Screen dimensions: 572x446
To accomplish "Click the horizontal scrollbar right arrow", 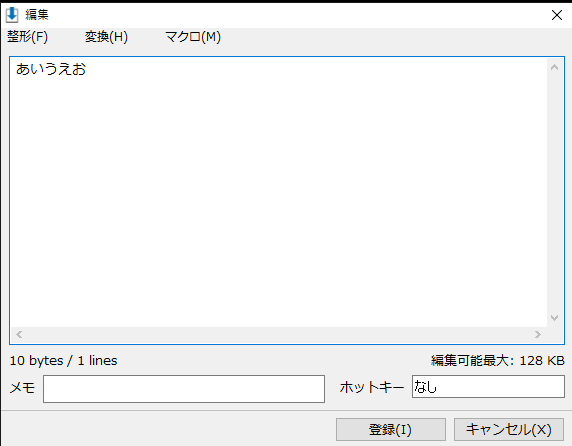I will 538,334.
